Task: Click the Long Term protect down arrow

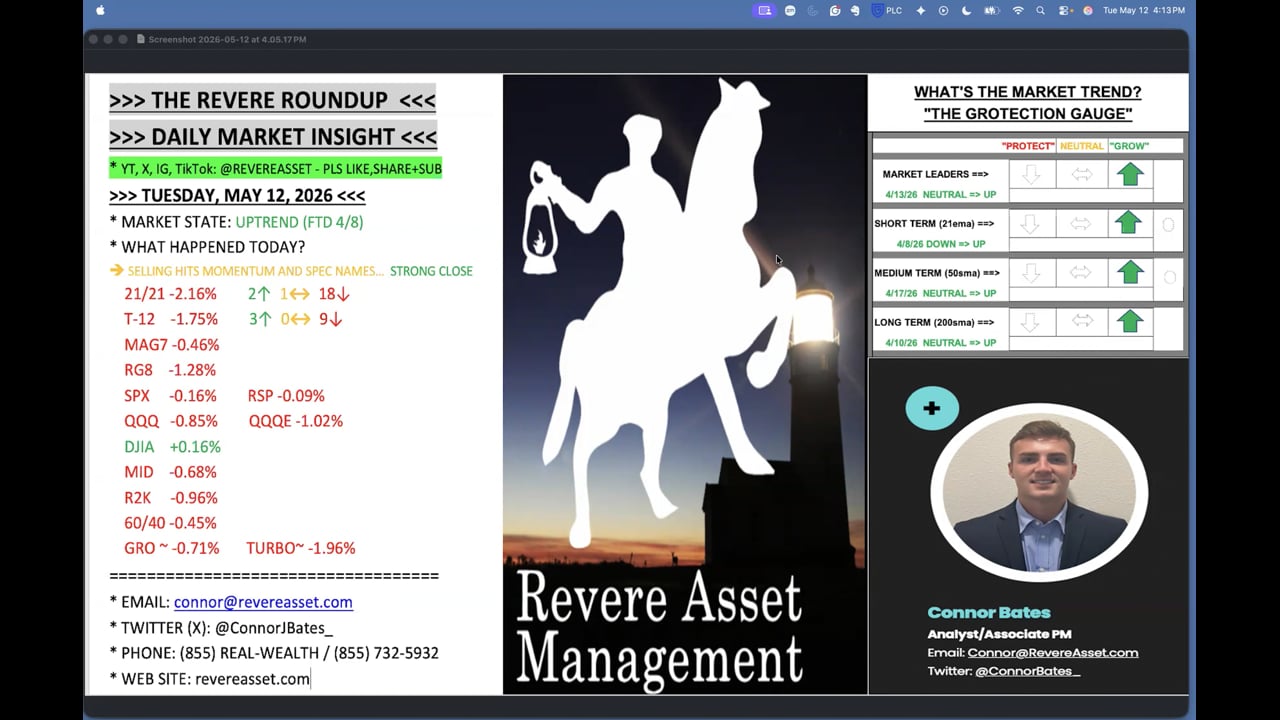Action: coord(1032,321)
